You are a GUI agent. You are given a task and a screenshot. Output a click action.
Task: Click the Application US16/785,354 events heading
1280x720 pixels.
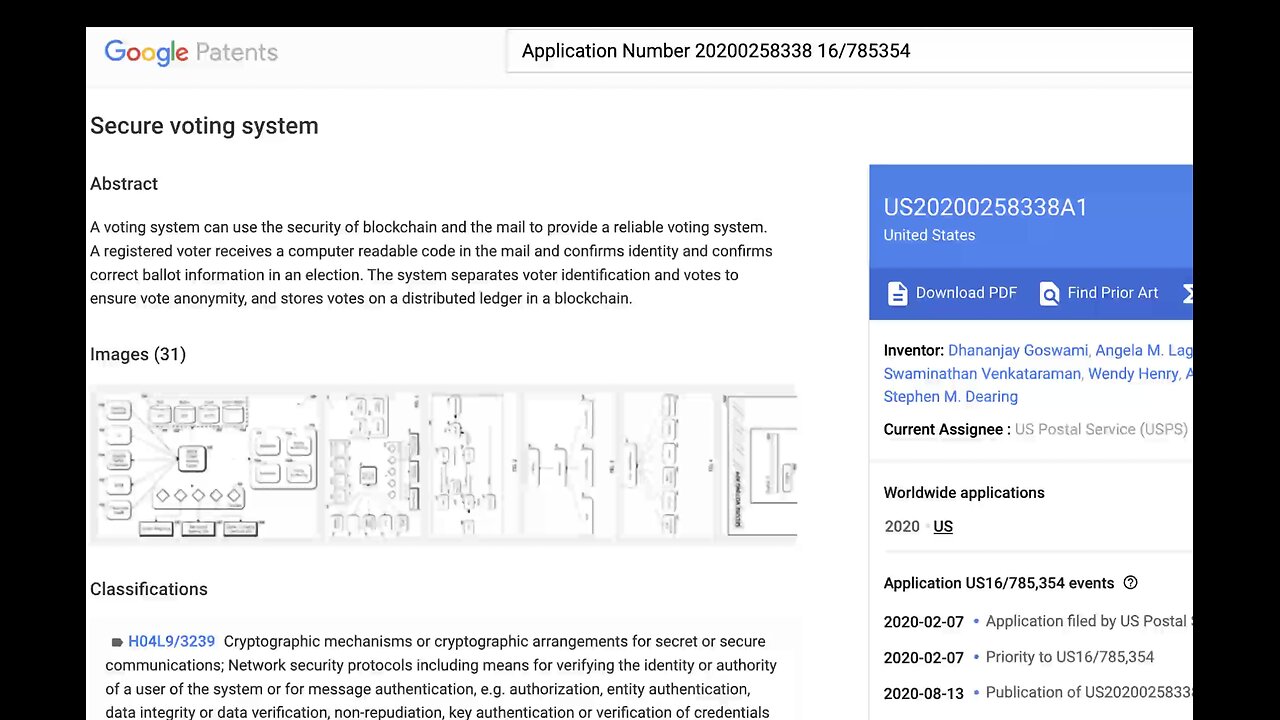pos(999,583)
